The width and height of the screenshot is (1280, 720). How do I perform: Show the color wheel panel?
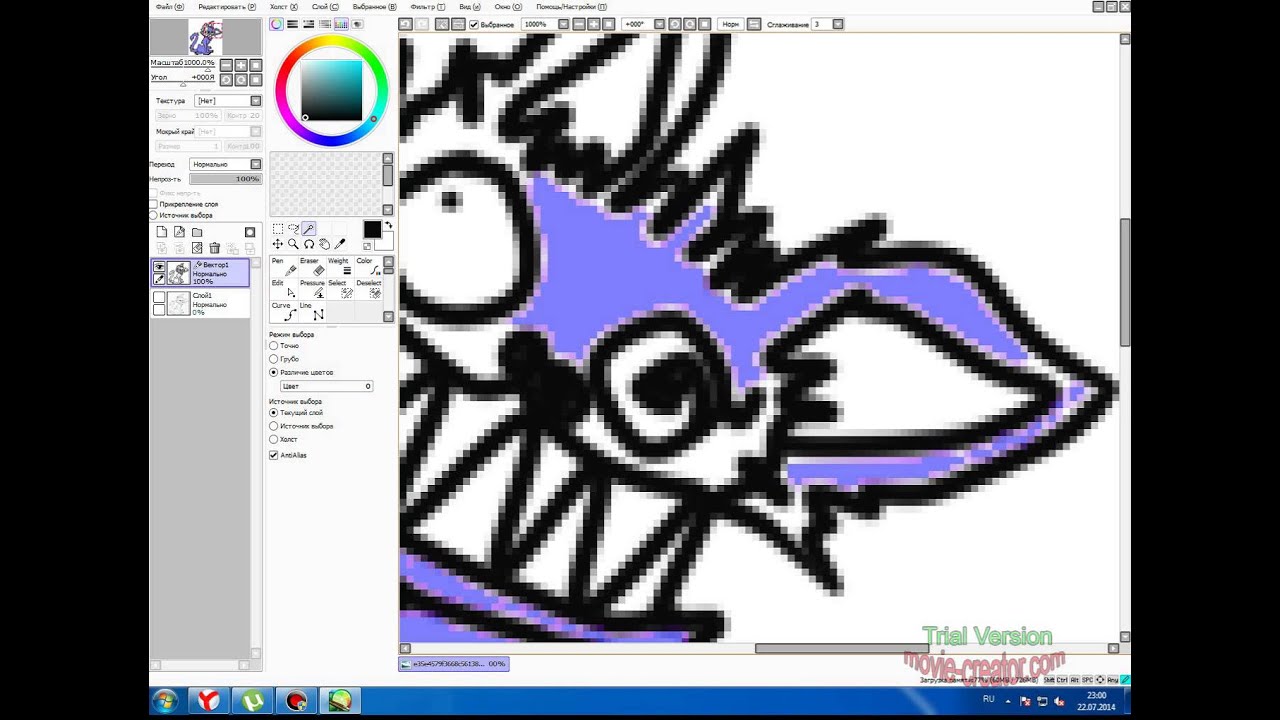276,24
